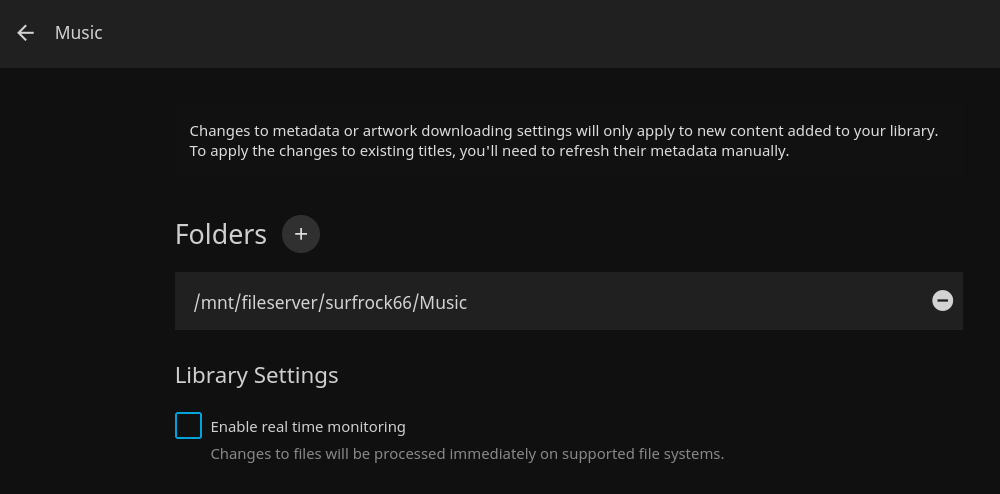Click the "Library Settings" heading

pyautogui.click(x=256, y=375)
